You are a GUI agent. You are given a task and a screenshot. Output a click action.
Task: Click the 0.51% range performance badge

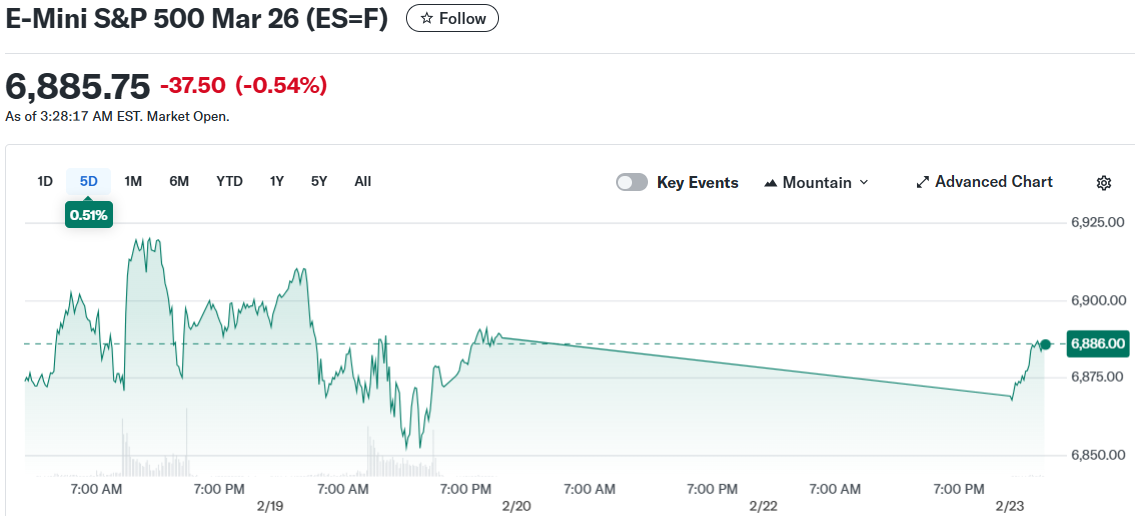[x=88, y=215]
